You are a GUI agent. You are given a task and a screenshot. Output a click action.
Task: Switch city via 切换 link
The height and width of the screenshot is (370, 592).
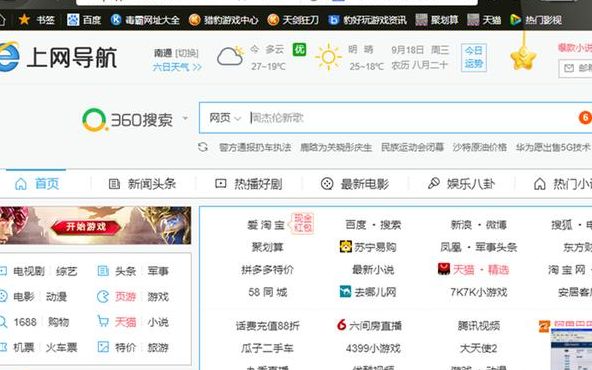[187, 53]
